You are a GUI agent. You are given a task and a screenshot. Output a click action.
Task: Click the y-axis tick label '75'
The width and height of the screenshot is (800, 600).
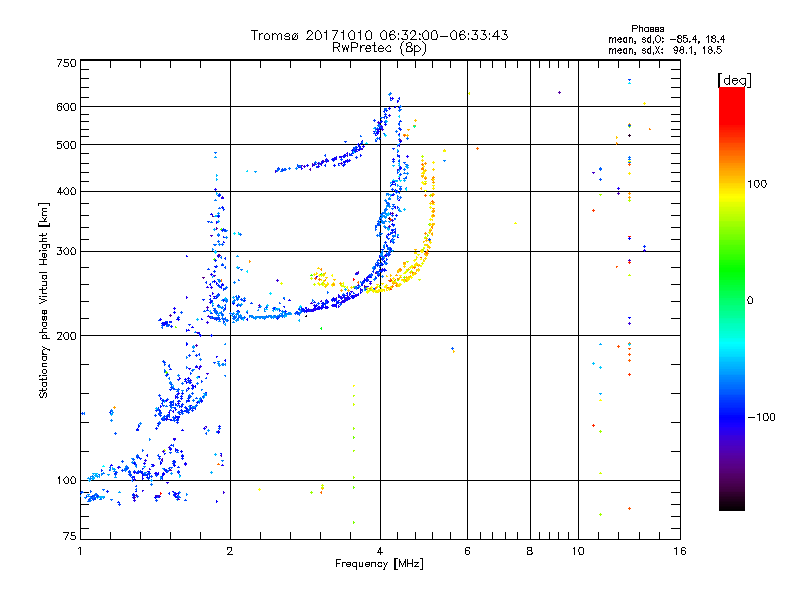pyautogui.click(x=70, y=536)
